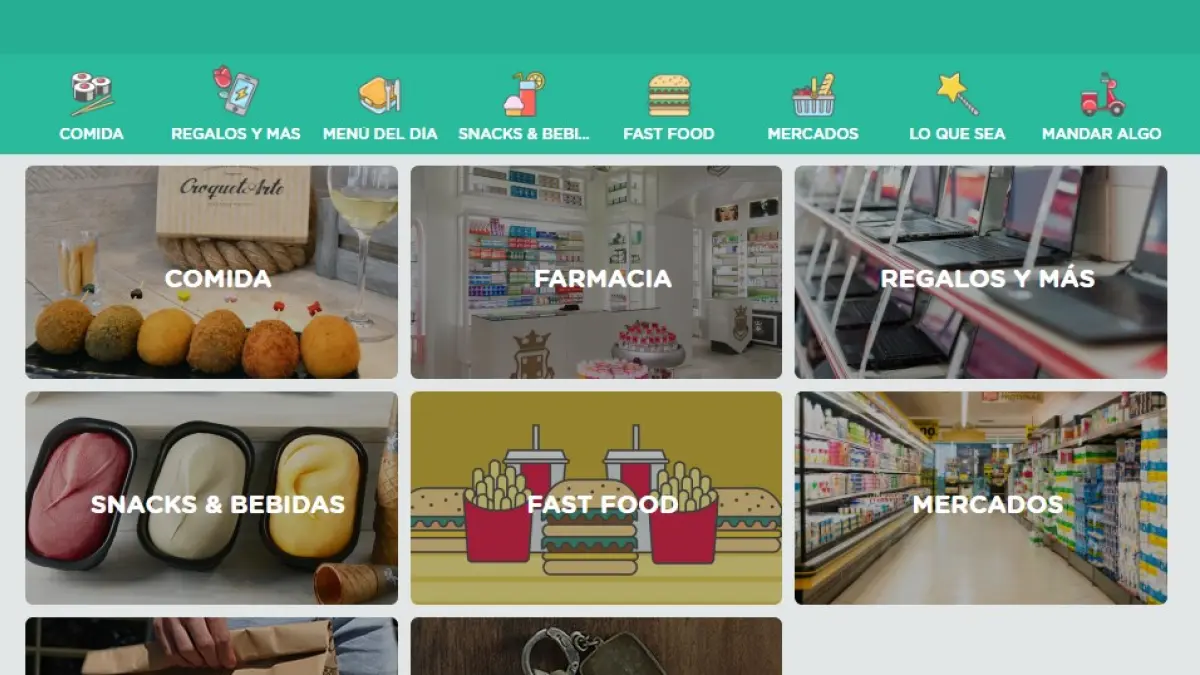Open the Regalos y Más phone icon
The image size is (1200, 675).
pos(236,91)
